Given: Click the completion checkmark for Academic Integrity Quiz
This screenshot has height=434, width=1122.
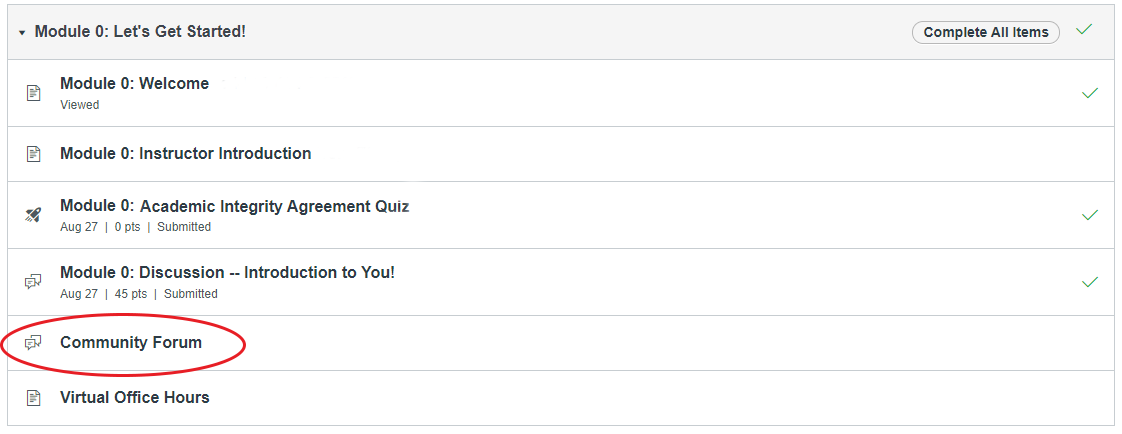Looking at the screenshot, I should point(1090,214).
